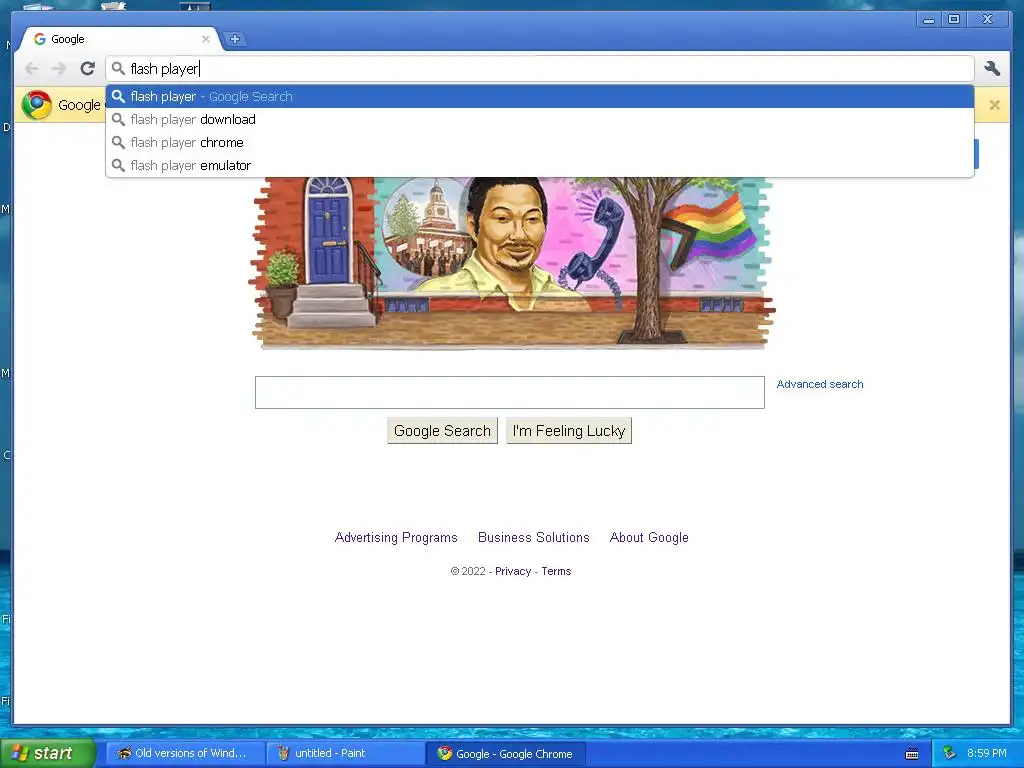Viewport: 1024px width, 768px height.
Task: Click the Chrome forward arrow button
Action: tap(59, 69)
